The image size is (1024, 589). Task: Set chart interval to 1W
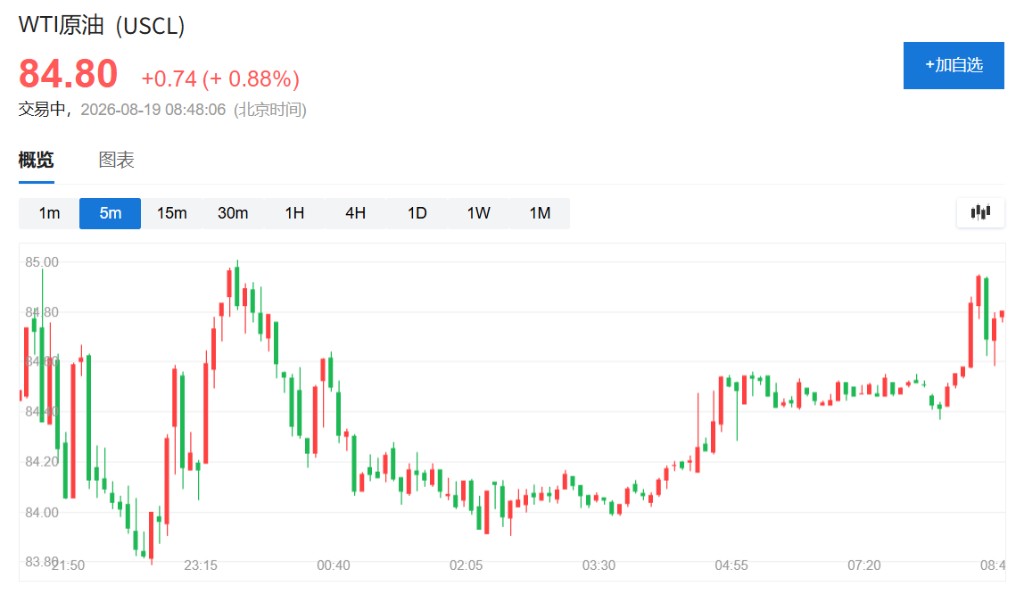tap(478, 213)
